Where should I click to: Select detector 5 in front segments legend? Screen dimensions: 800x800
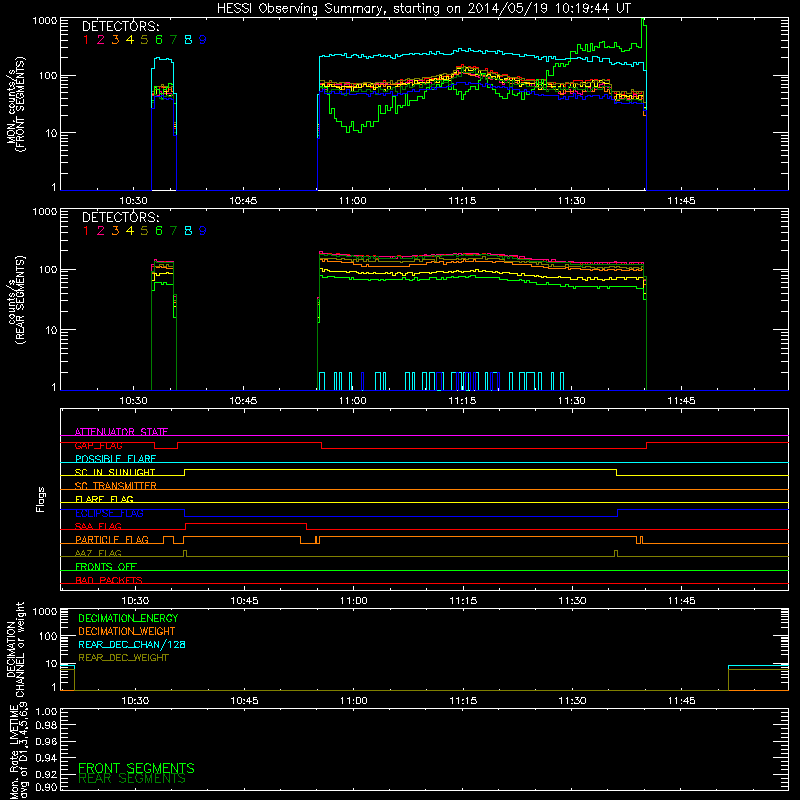click(x=144, y=40)
